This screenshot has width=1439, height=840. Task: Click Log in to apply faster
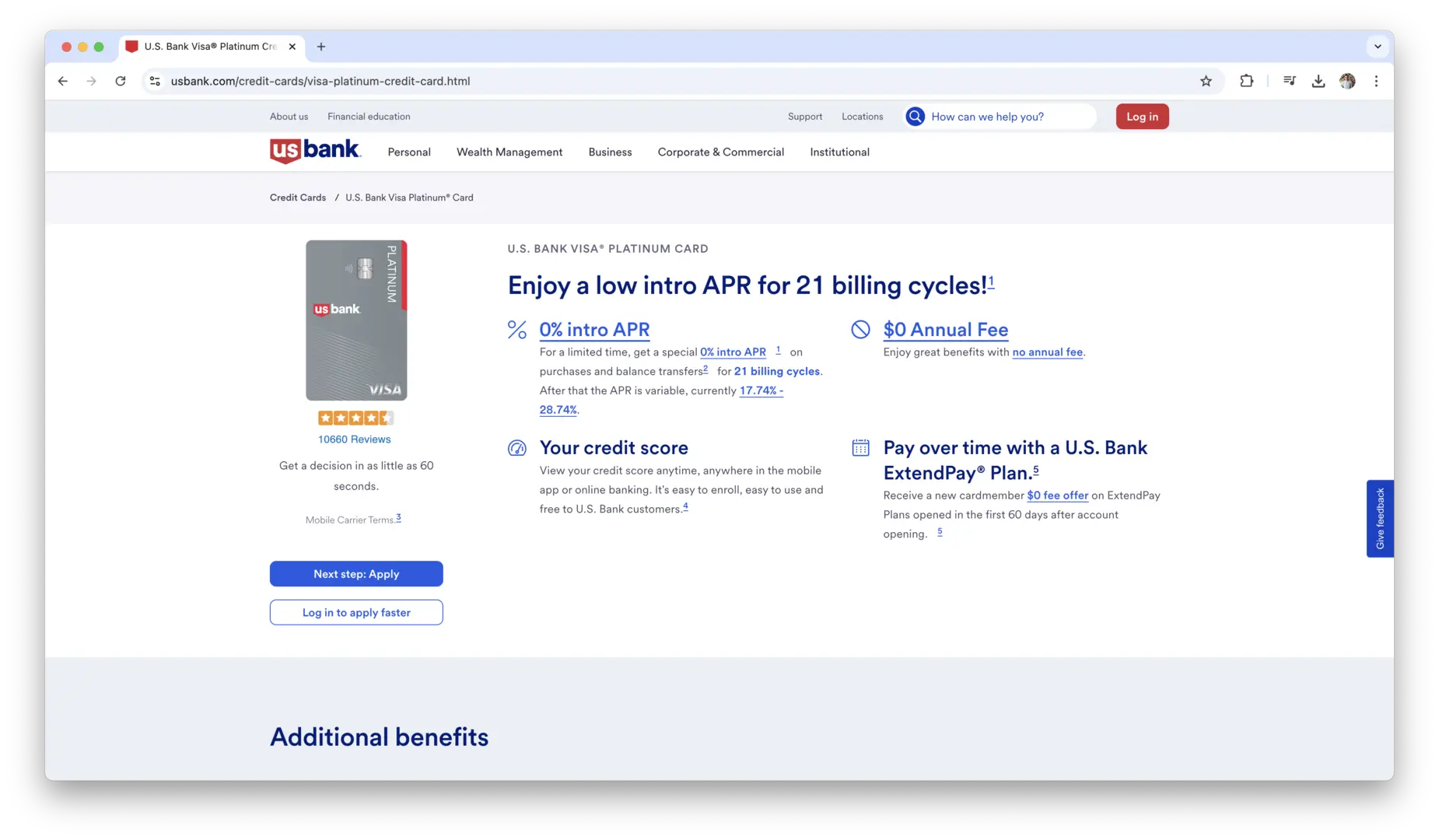[356, 613]
